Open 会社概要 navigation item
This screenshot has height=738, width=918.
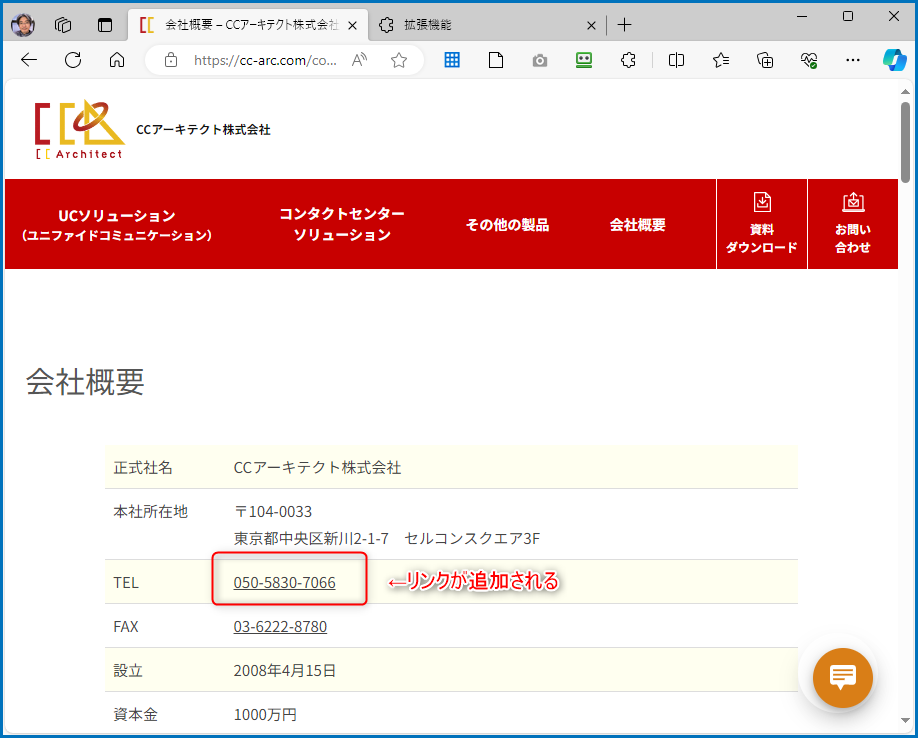638,225
